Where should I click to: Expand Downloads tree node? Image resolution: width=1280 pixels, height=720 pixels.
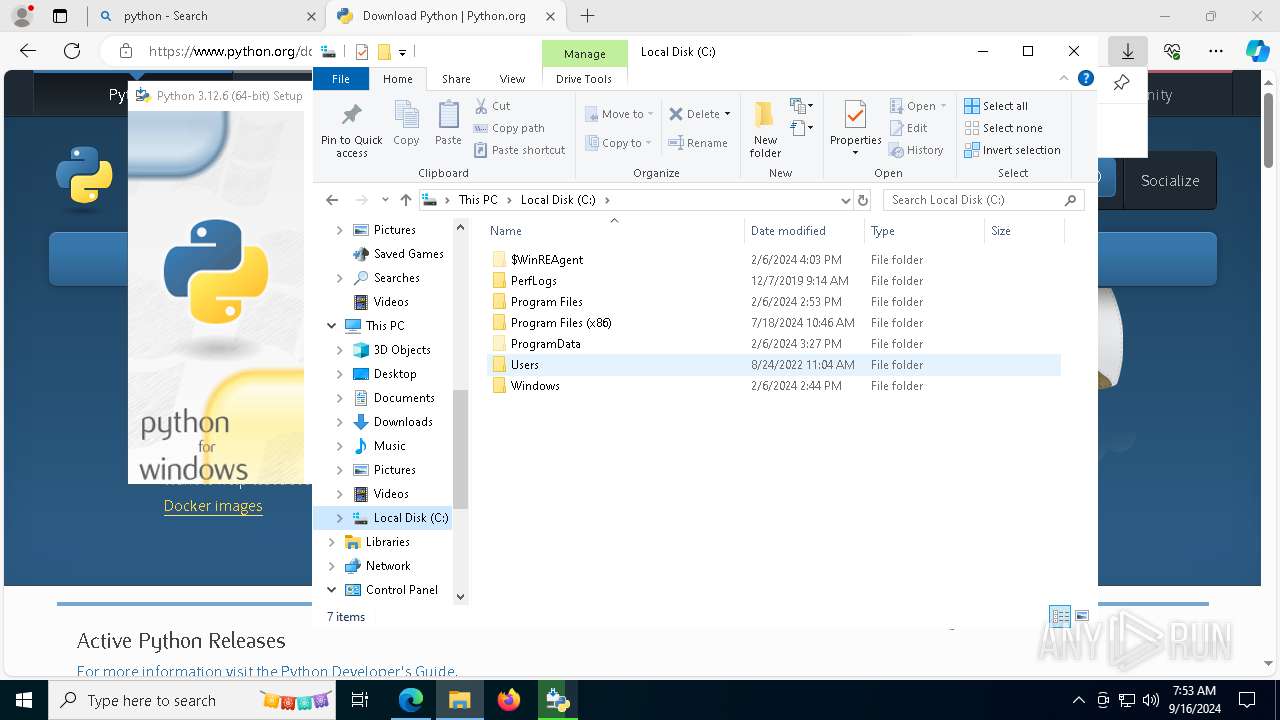point(340,422)
